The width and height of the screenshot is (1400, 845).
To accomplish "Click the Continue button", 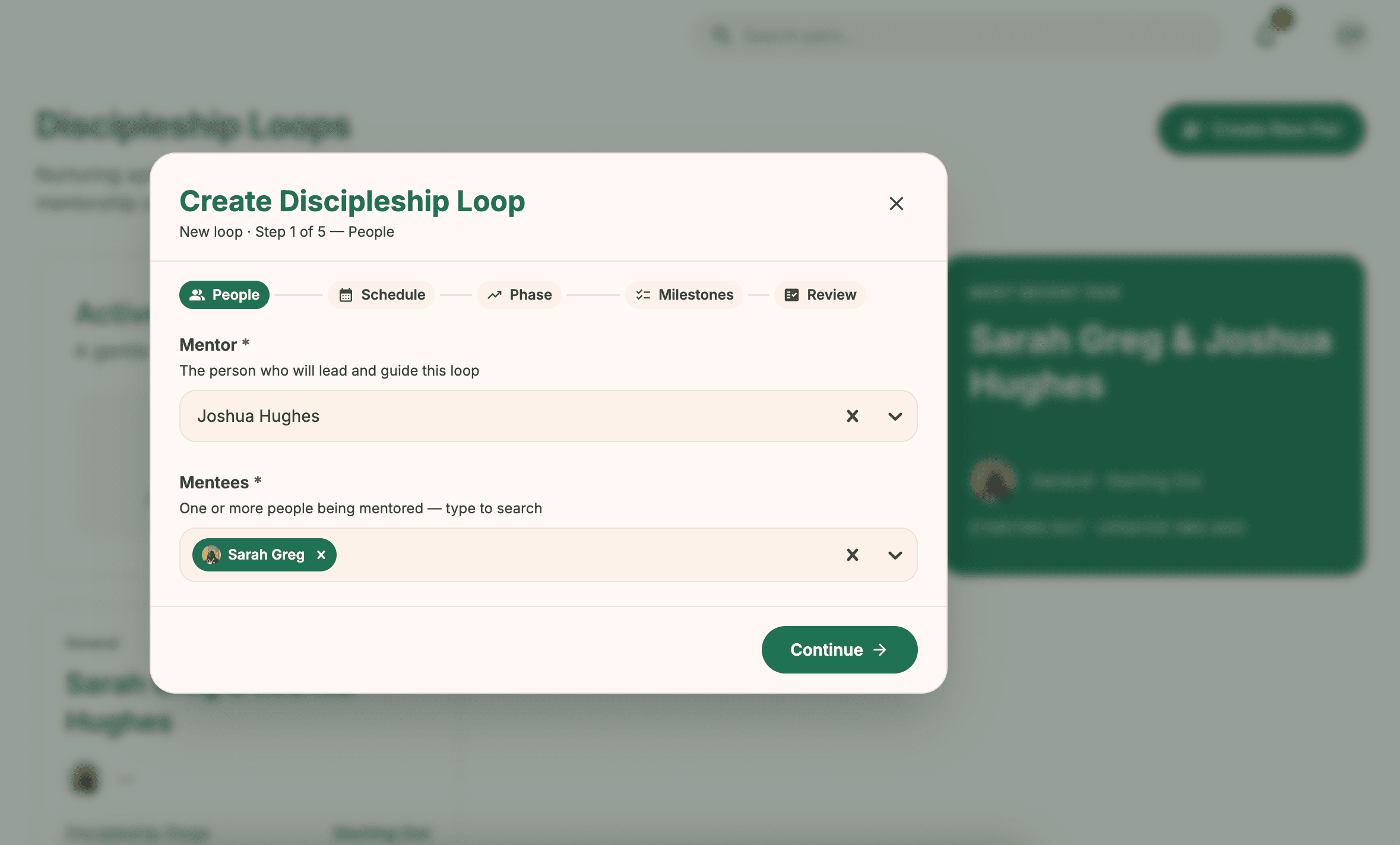I will tap(840, 650).
